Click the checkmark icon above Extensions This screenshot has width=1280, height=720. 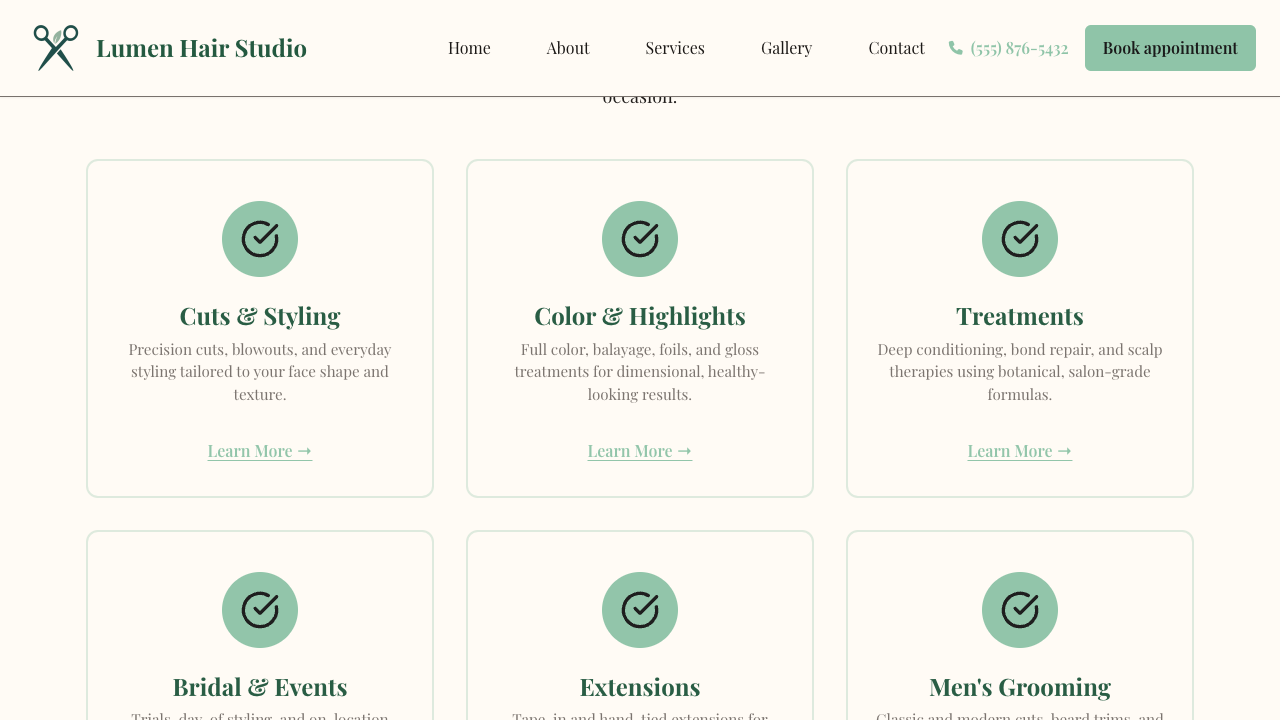point(640,610)
